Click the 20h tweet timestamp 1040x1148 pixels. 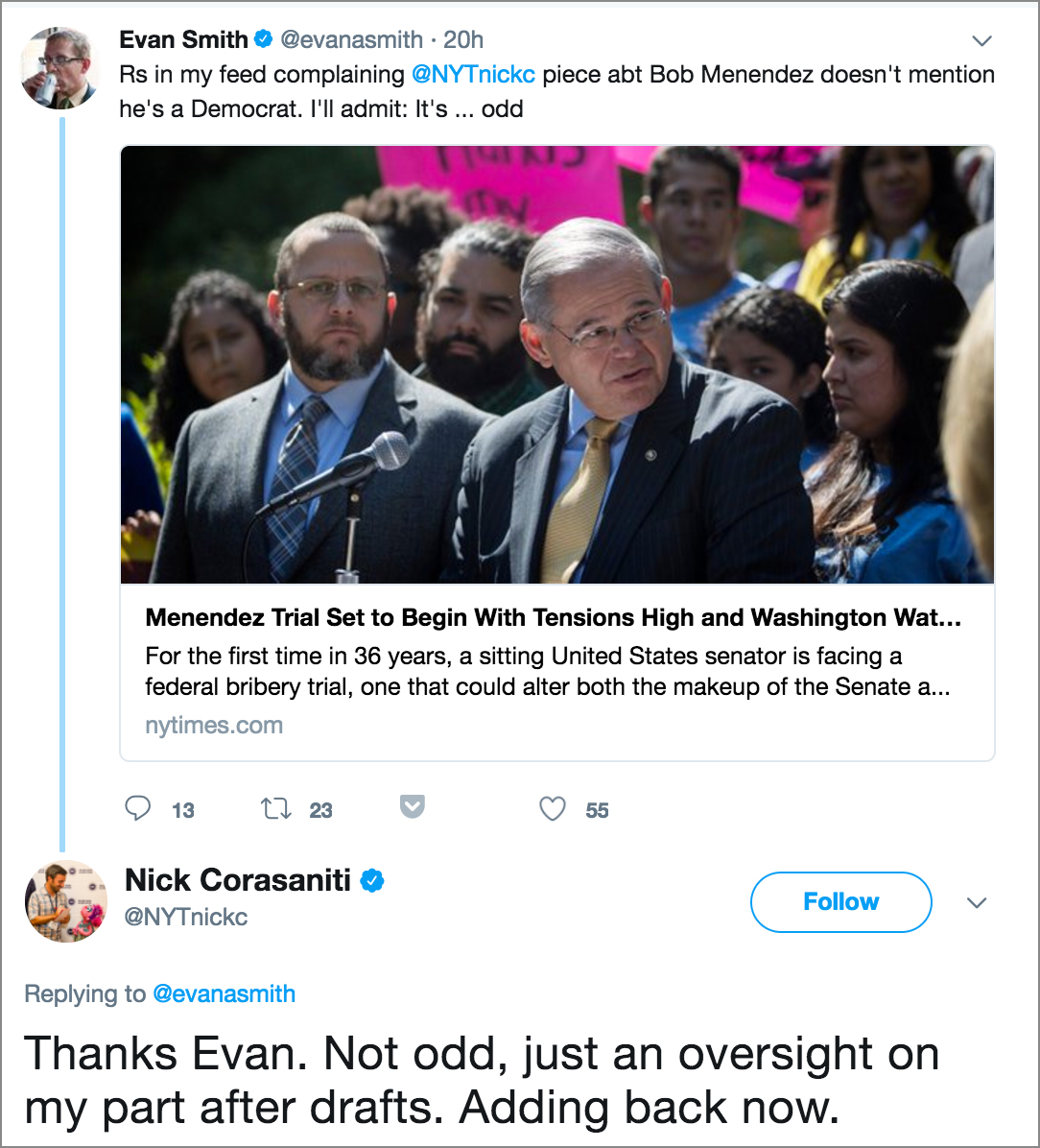pos(463,39)
